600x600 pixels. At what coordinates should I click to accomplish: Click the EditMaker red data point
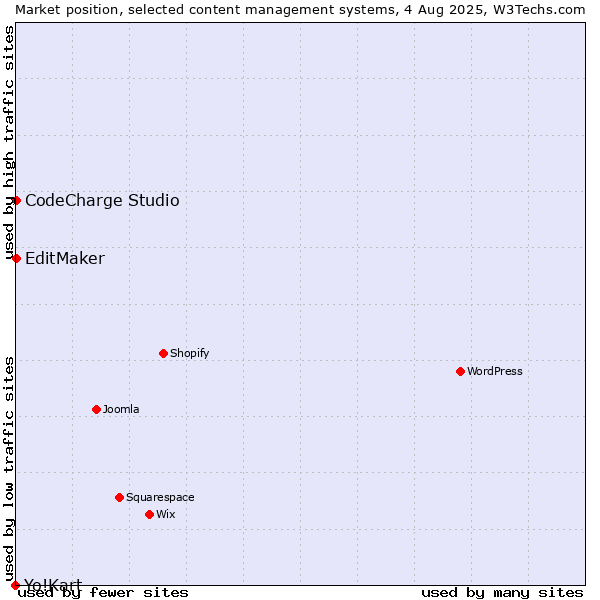point(16,259)
